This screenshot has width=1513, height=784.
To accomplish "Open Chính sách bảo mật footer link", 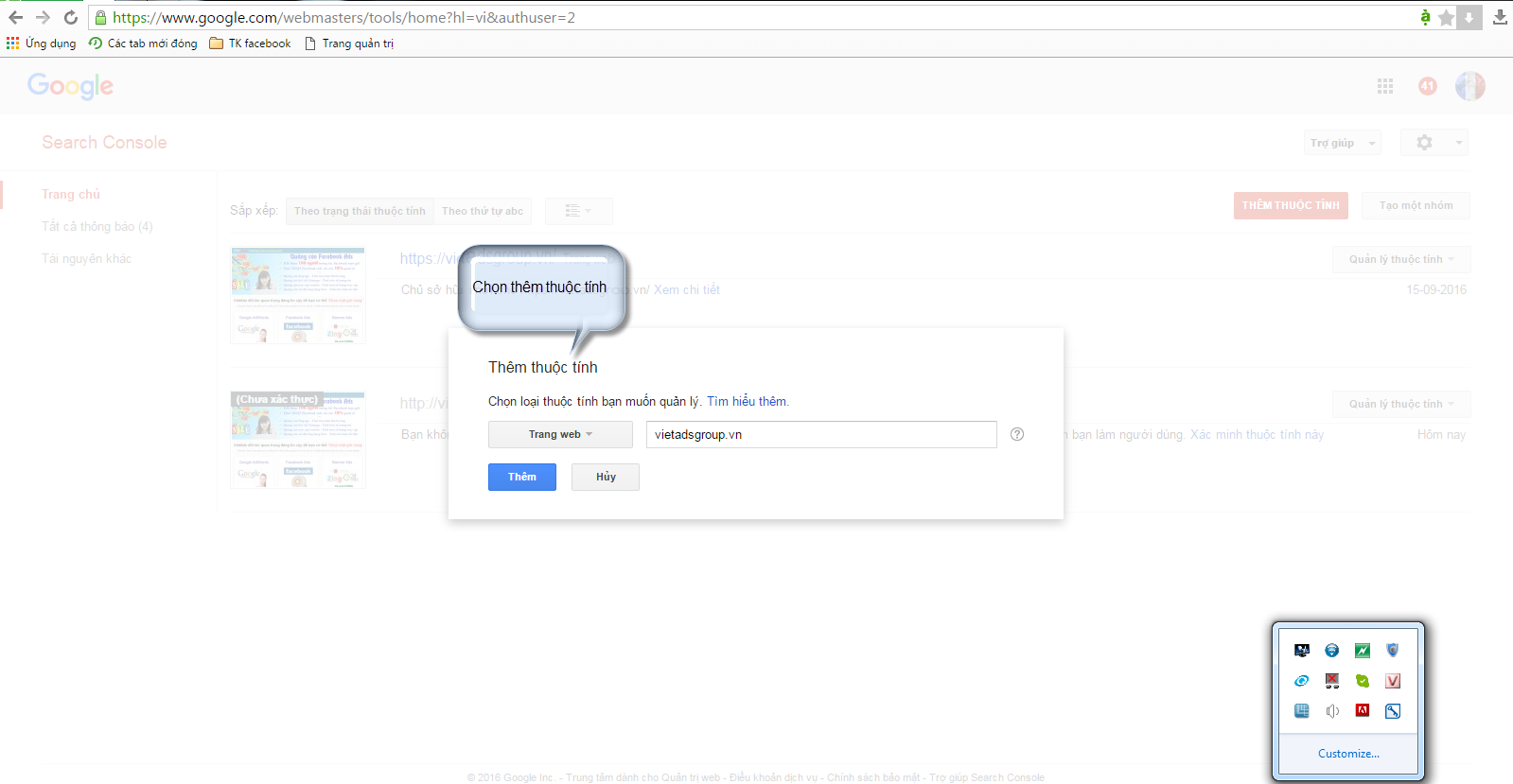I will (873, 777).
